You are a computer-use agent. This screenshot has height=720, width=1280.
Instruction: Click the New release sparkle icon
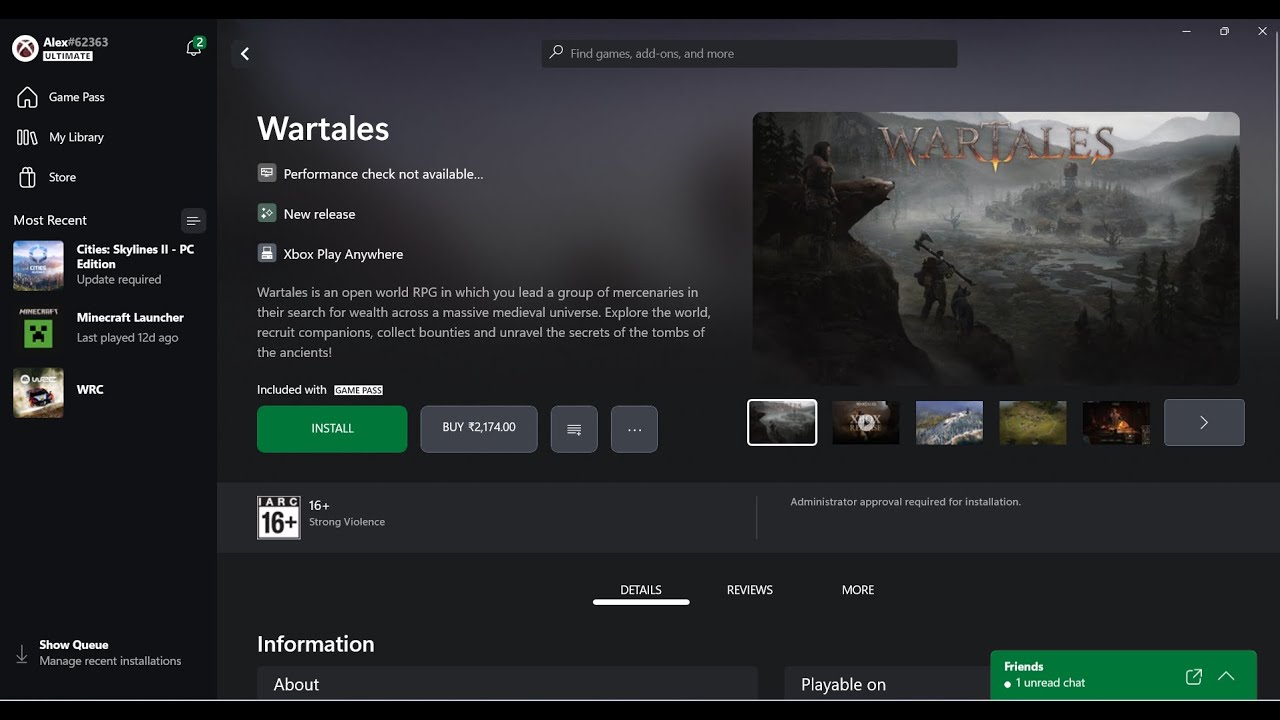267,213
